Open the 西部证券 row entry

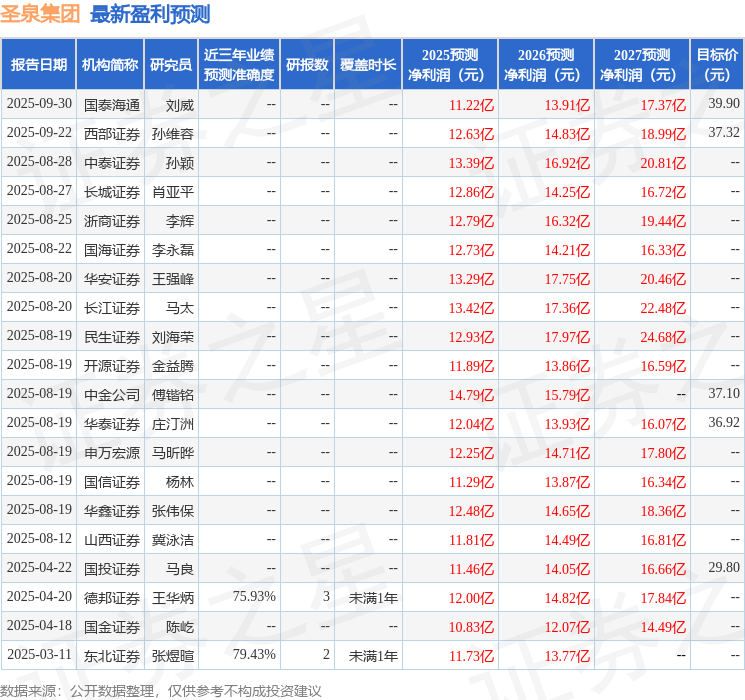pos(111,133)
